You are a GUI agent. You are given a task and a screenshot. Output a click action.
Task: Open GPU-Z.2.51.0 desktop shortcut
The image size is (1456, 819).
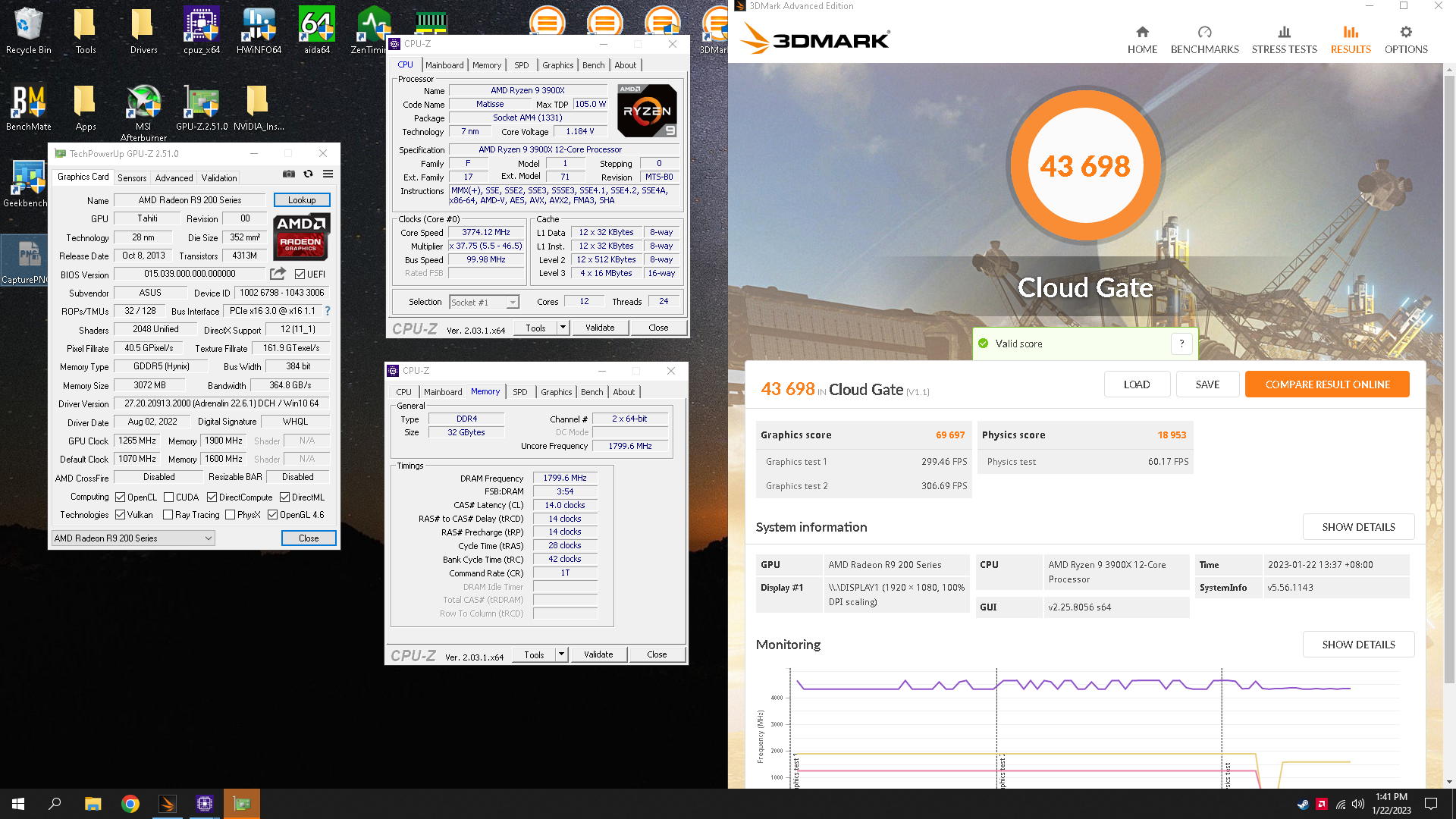coord(201,107)
